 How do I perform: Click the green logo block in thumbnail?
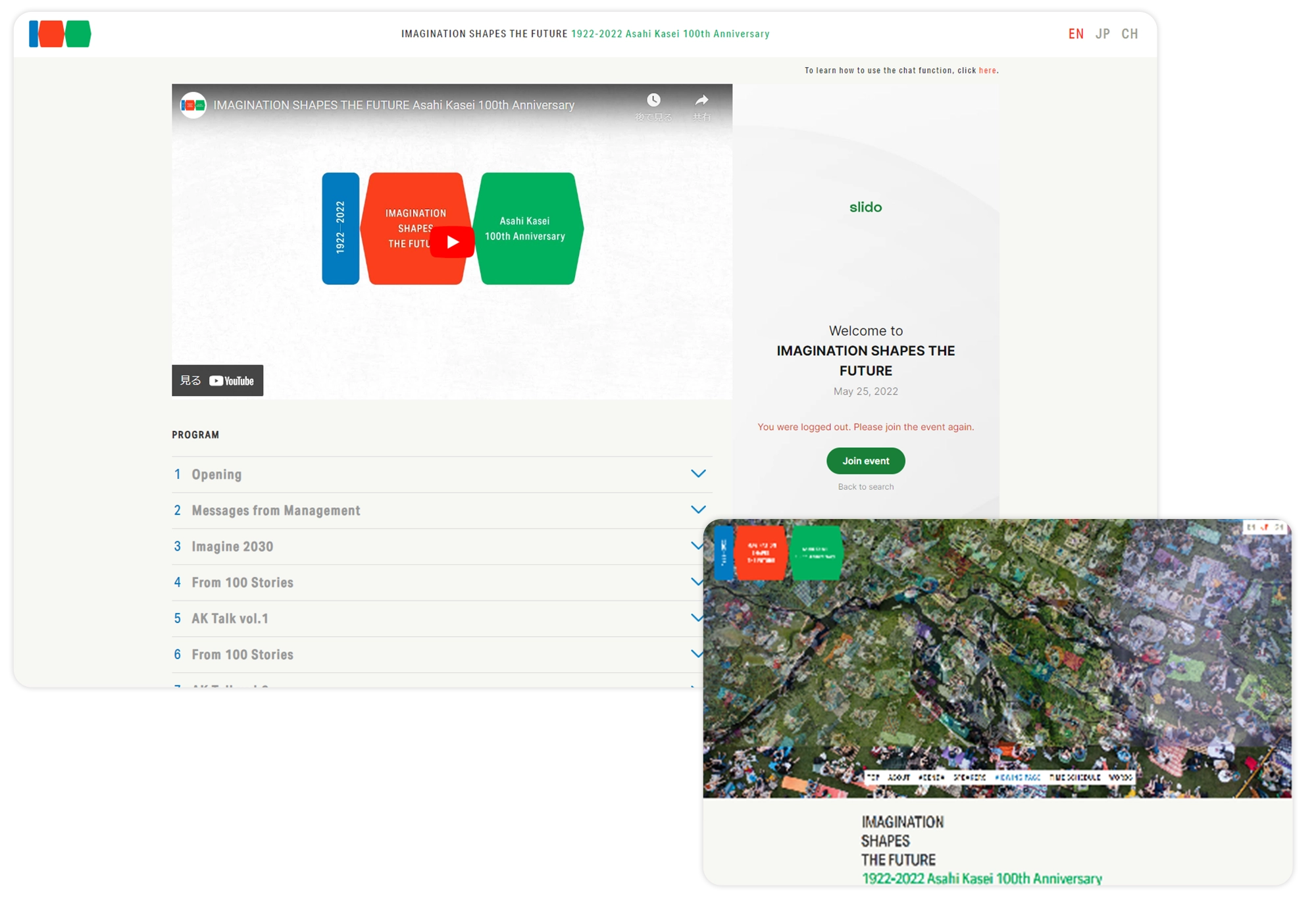(816, 552)
